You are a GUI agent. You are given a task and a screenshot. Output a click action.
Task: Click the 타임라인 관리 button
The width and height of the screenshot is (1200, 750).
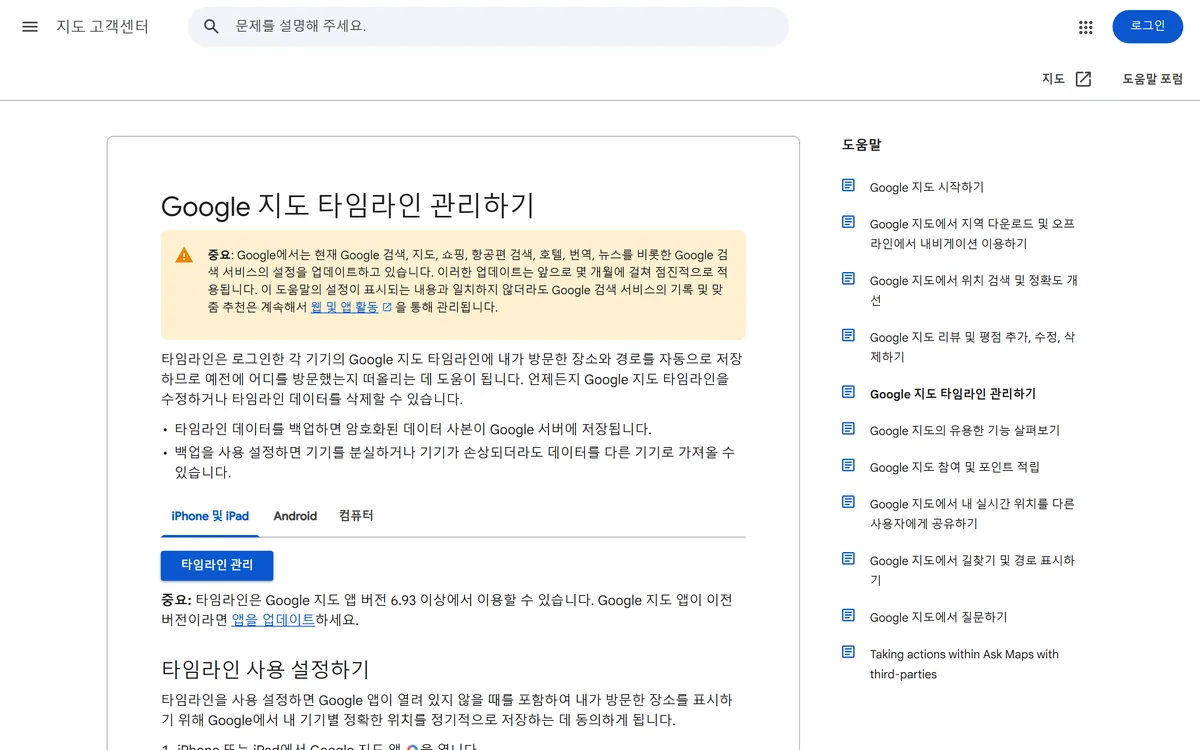pyautogui.click(x=217, y=565)
